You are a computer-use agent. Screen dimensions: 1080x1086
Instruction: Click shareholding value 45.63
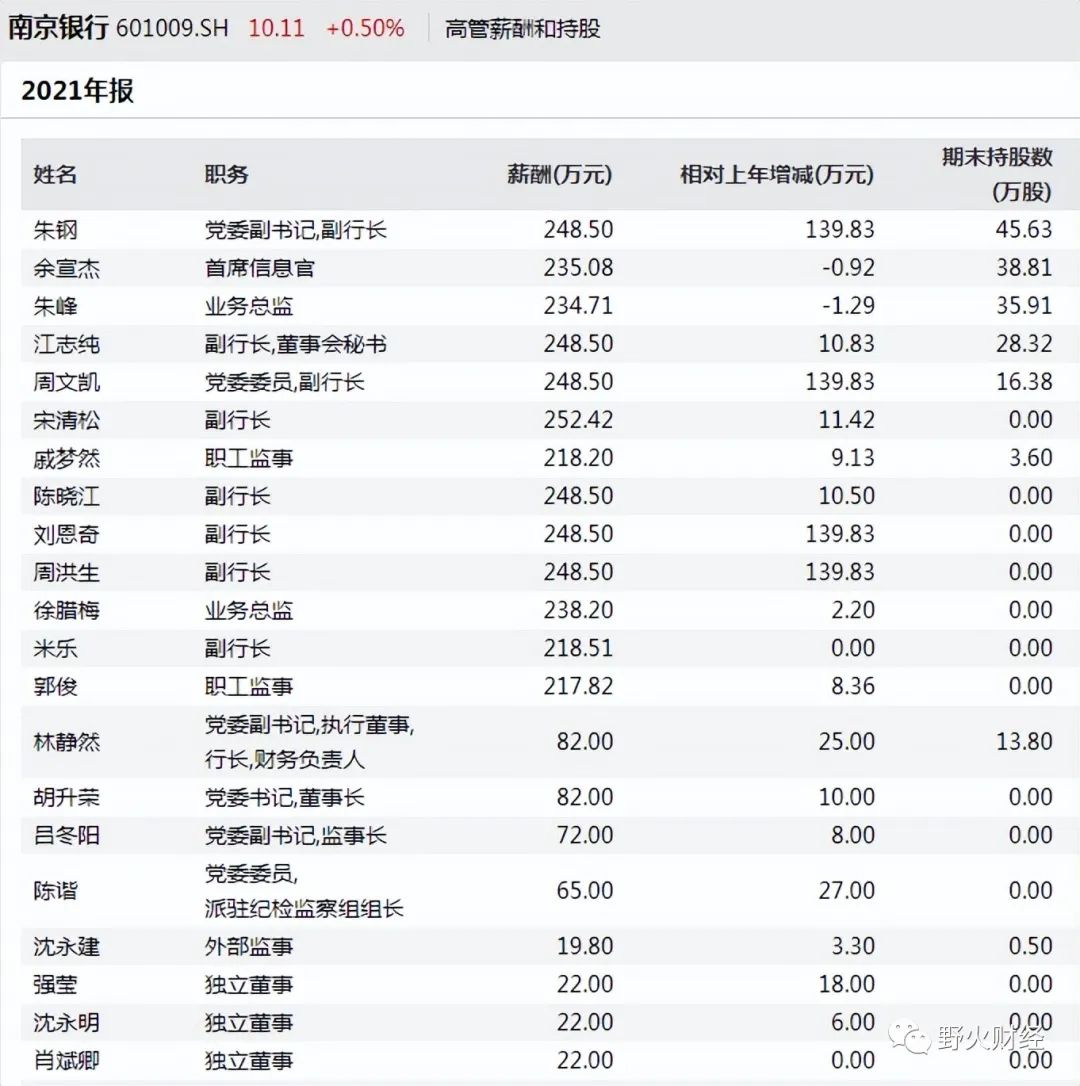tap(1025, 229)
